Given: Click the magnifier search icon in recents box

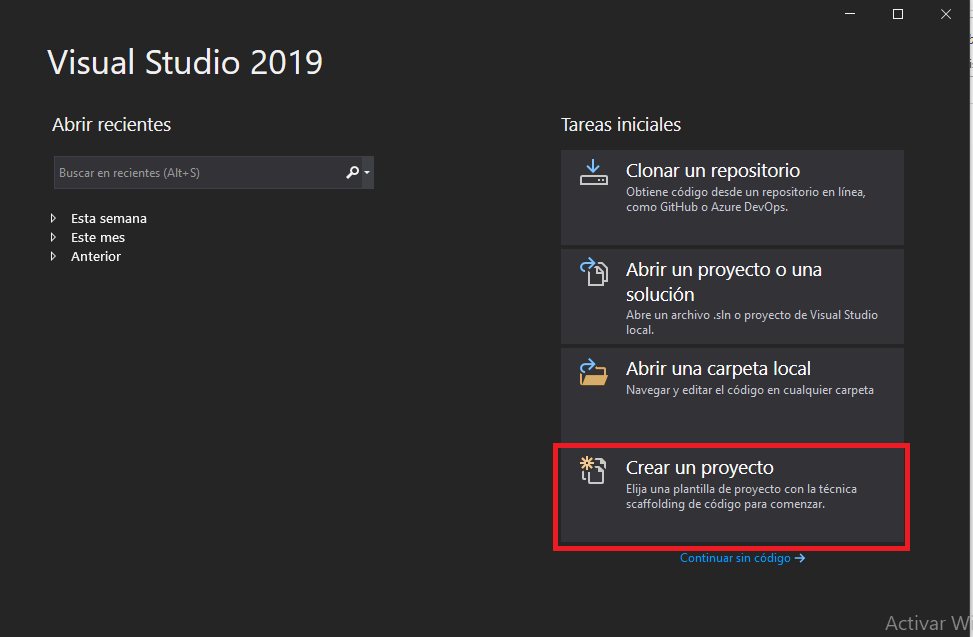Looking at the screenshot, I should point(352,172).
